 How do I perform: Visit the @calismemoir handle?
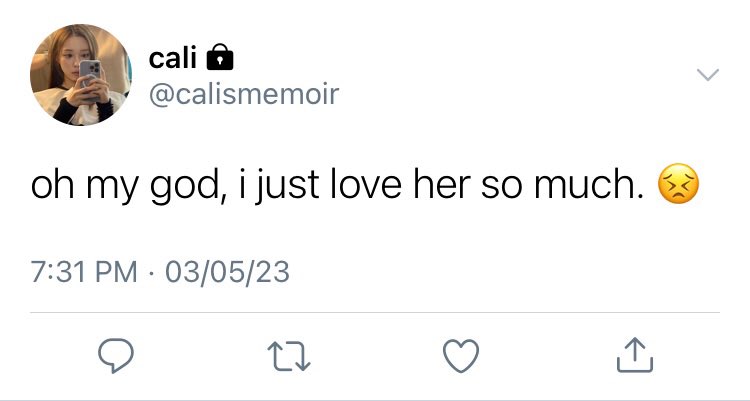pos(244,94)
